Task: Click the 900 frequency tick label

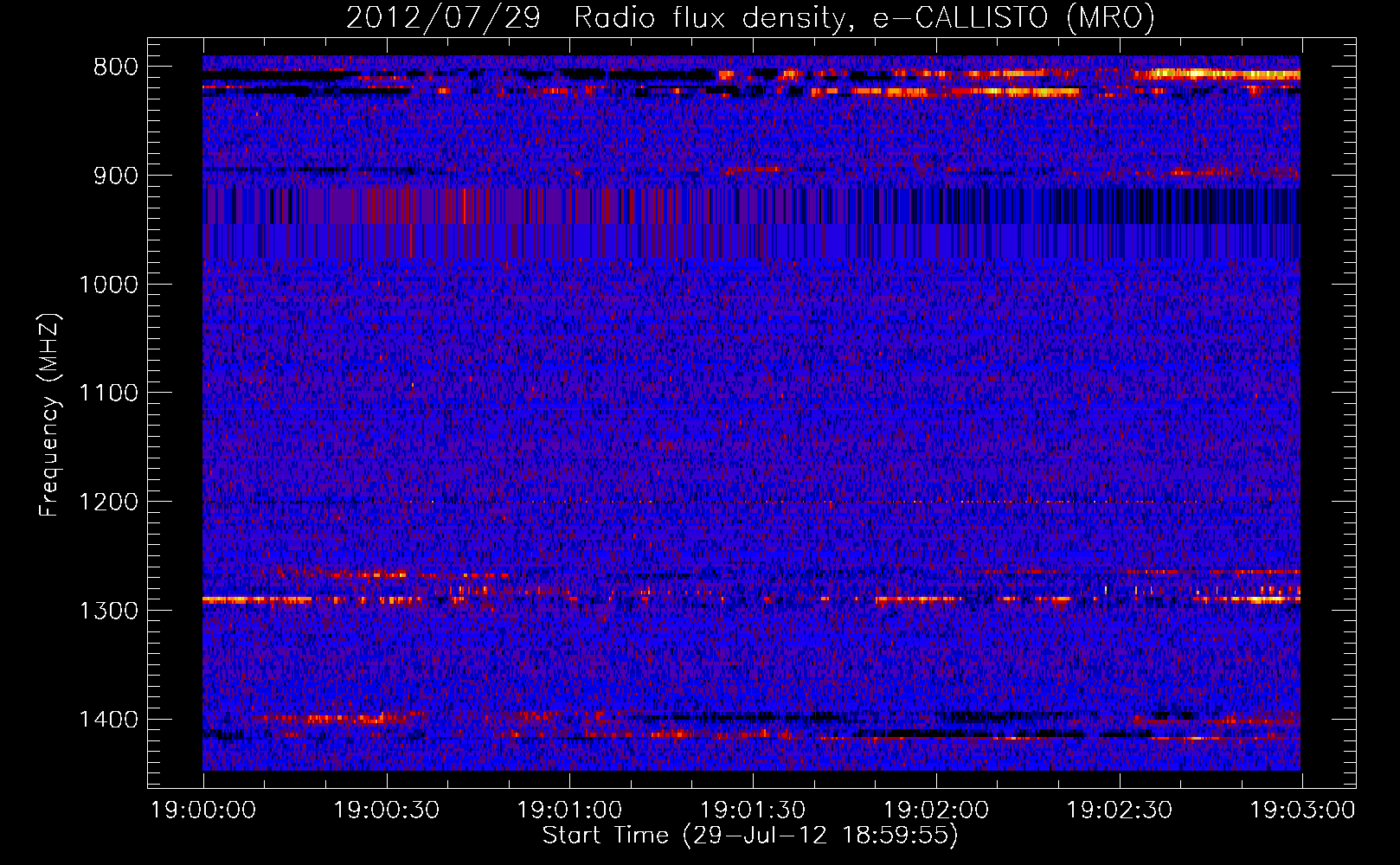Action: click(x=115, y=176)
